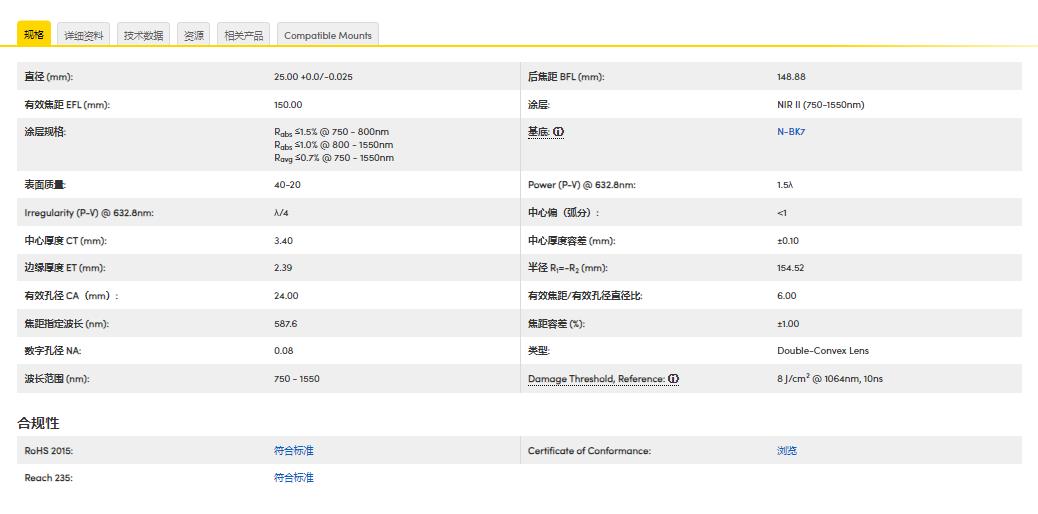Image resolution: width=1038 pixels, height=514 pixels.
Task: Open 浏览 link for Certificate of Conformance
Action: point(787,451)
